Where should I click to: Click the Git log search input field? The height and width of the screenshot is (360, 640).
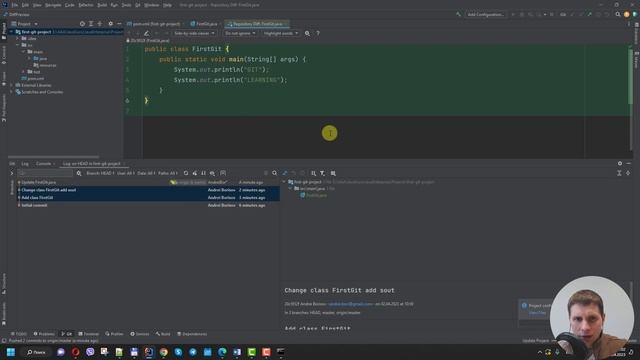(45, 173)
